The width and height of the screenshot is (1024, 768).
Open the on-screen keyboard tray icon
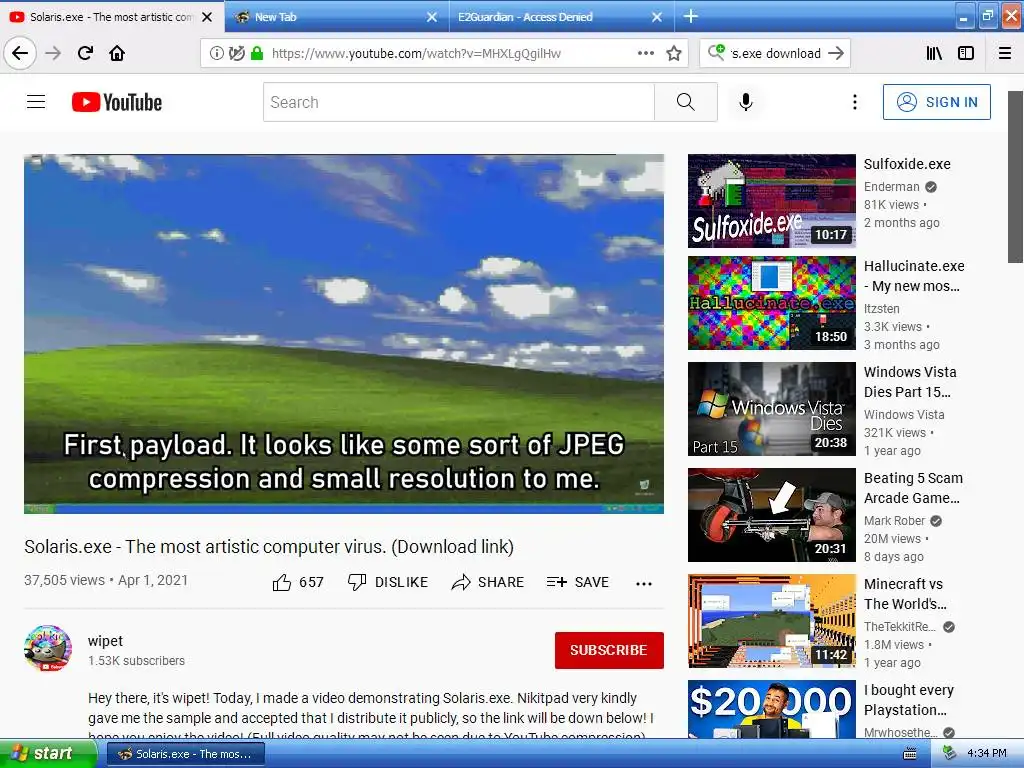(x=909, y=754)
